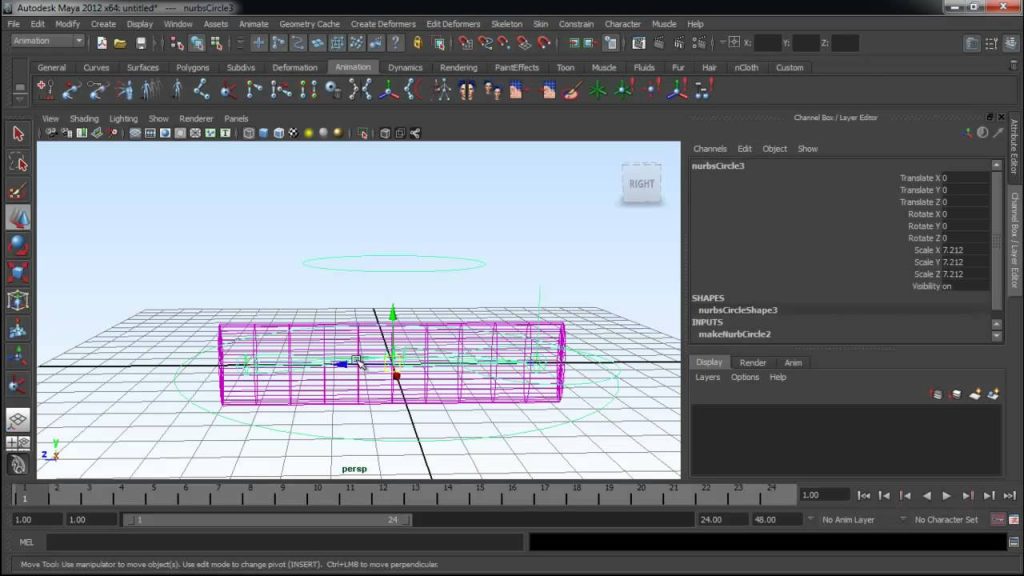Activate the Scale tool
Viewport: 1024px width, 576px height.
pos(18,273)
